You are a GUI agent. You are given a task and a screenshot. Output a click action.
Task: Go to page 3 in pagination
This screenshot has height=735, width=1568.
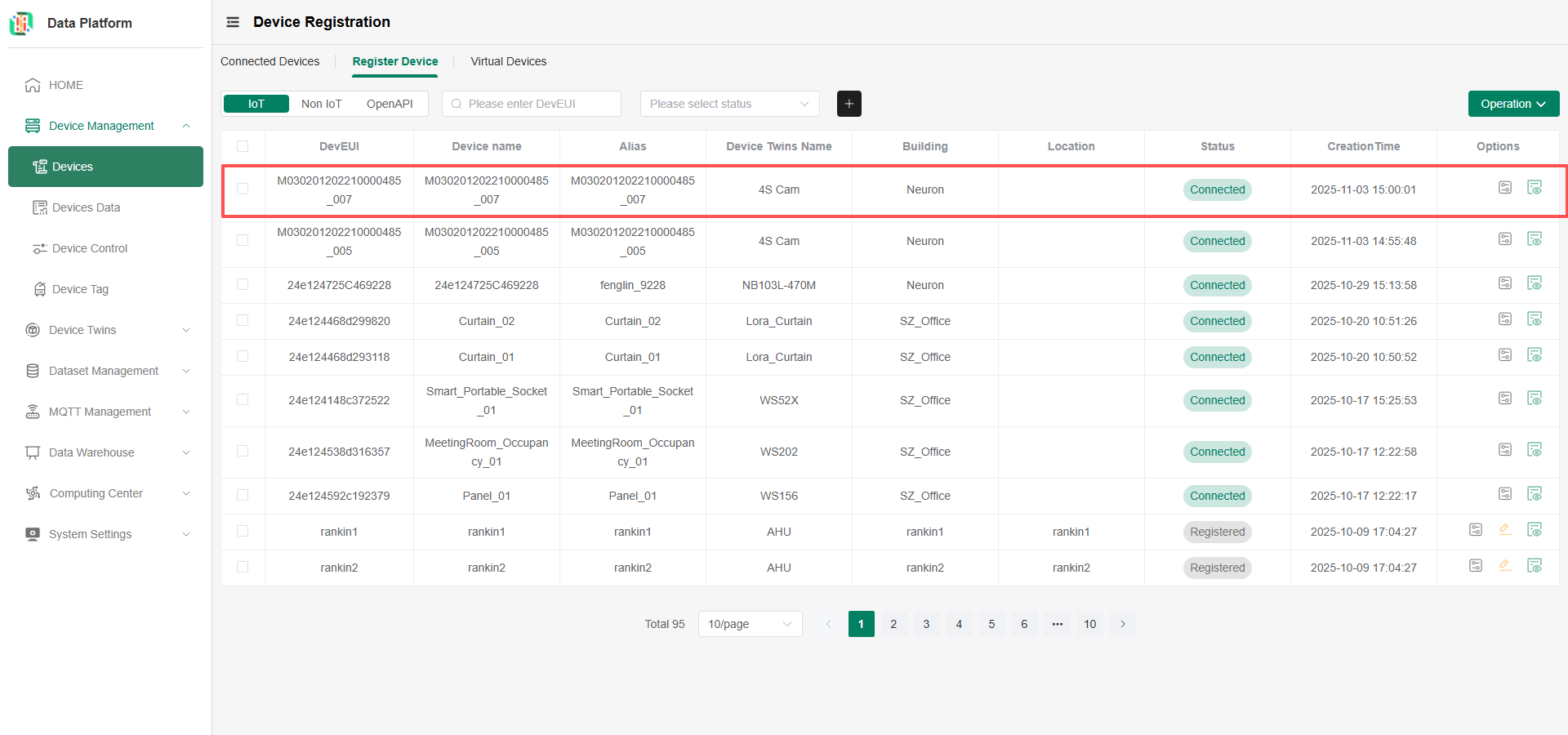tap(926, 624)
